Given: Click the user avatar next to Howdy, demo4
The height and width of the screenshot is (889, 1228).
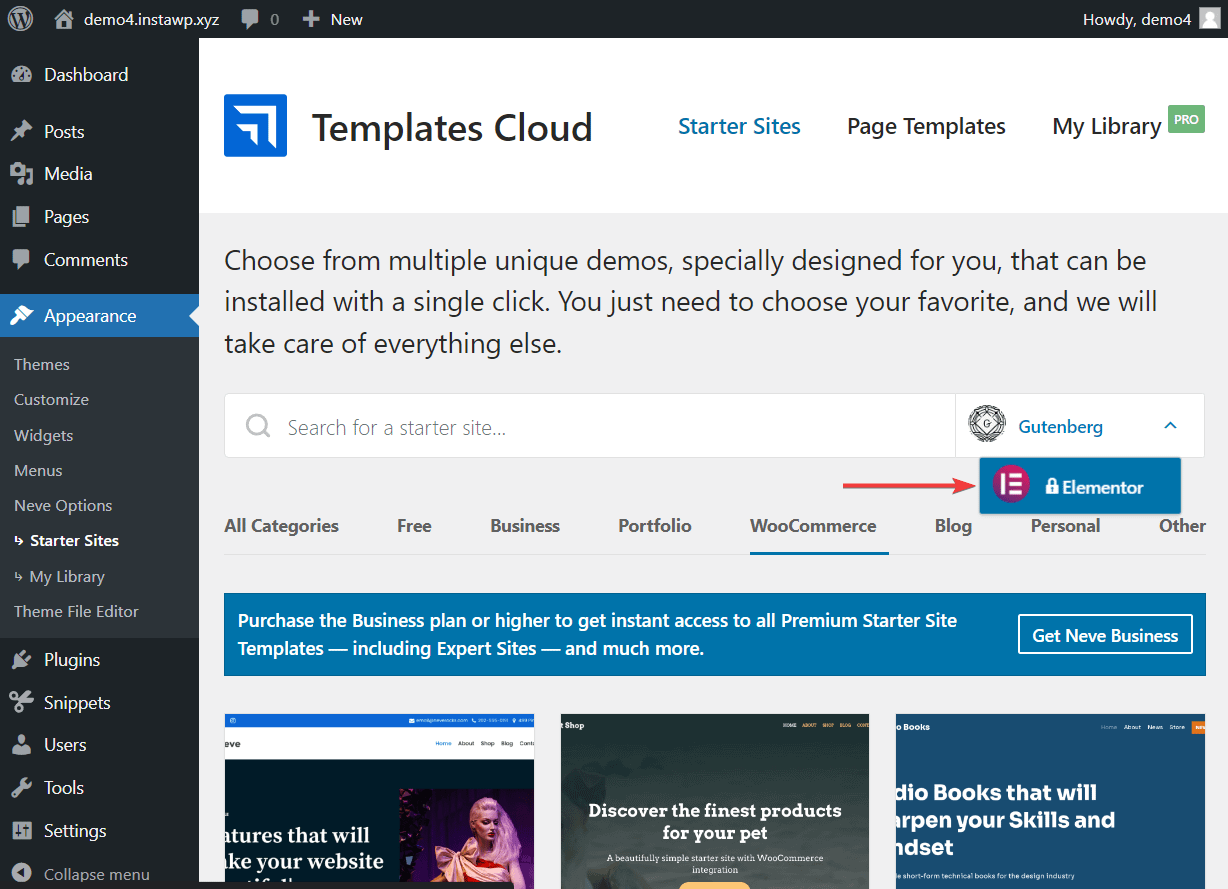Looking at the screenshot, I should [1209, 19].
